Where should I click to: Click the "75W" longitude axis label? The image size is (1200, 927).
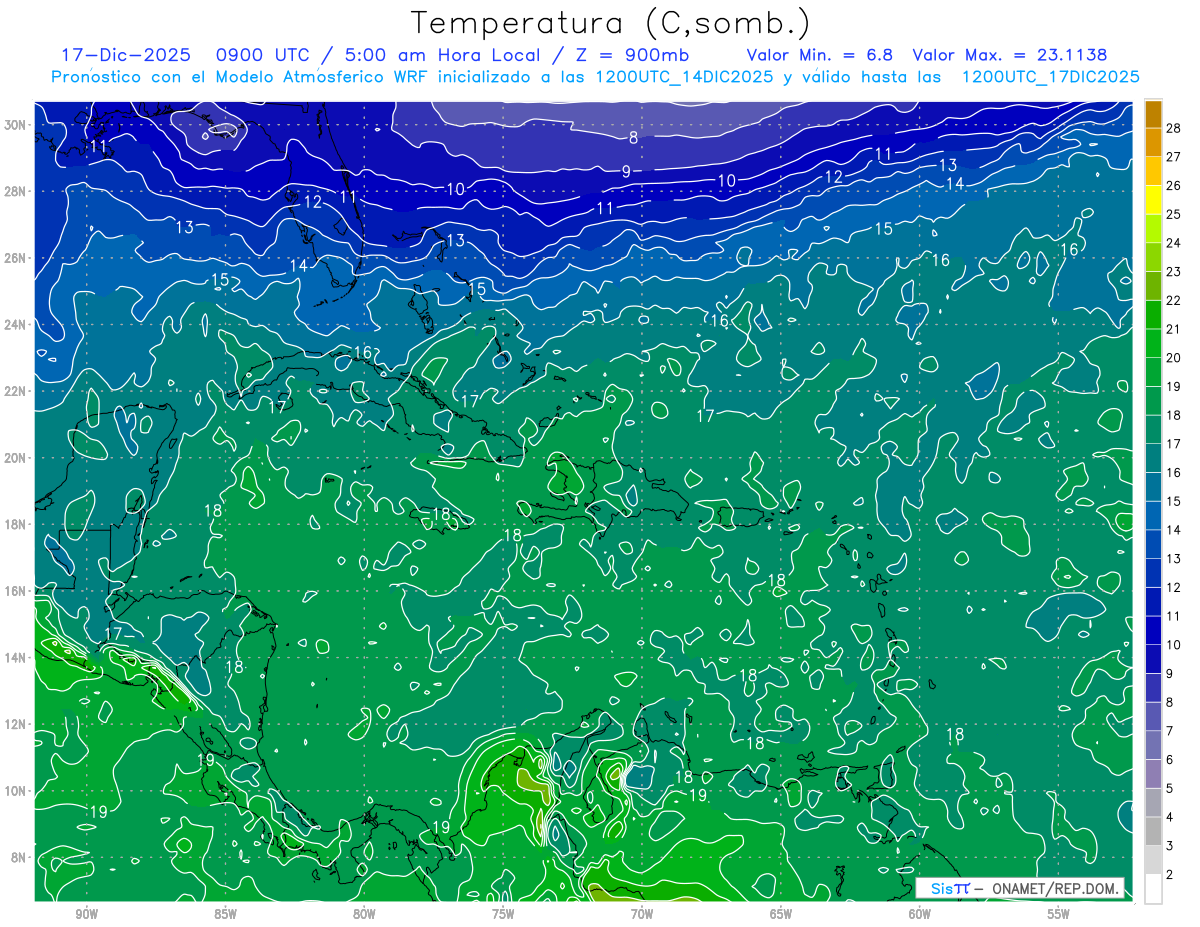[x=503, y=914]
